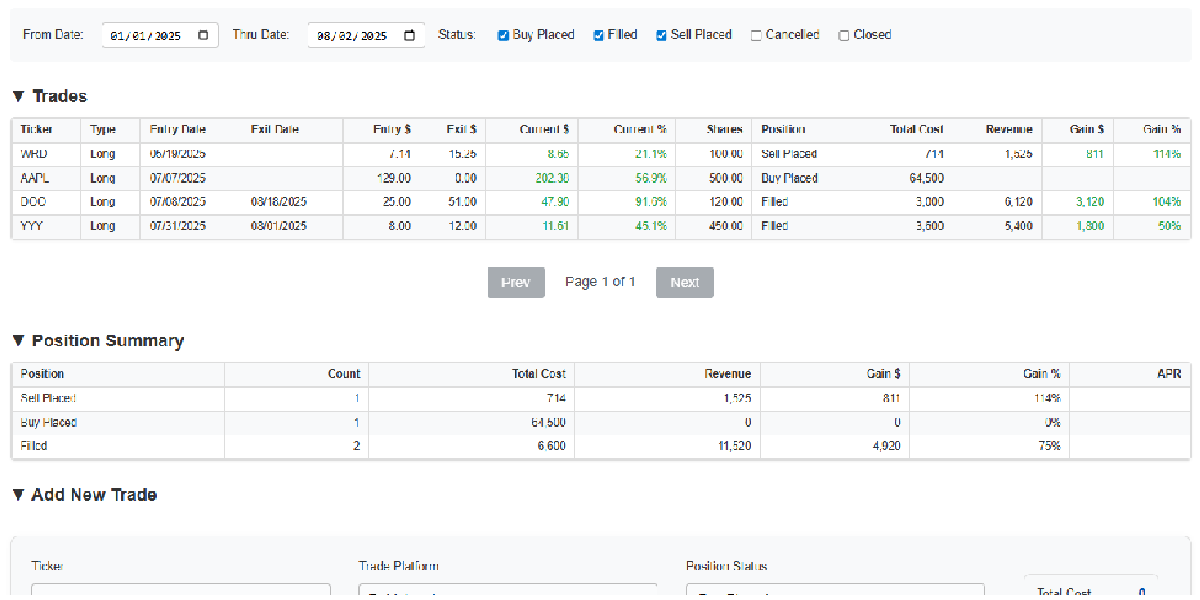Open the Thru Date calendar picker

click(x=409, y=33)
